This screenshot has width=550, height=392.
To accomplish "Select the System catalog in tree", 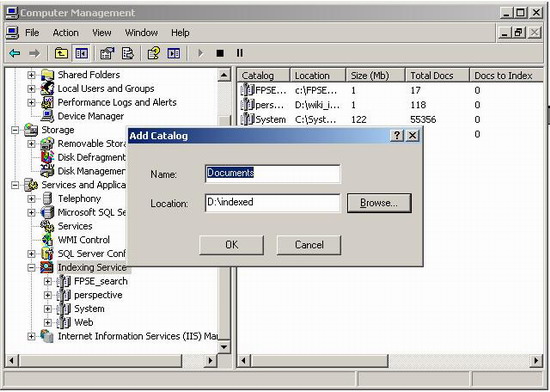I will (89, 309).
